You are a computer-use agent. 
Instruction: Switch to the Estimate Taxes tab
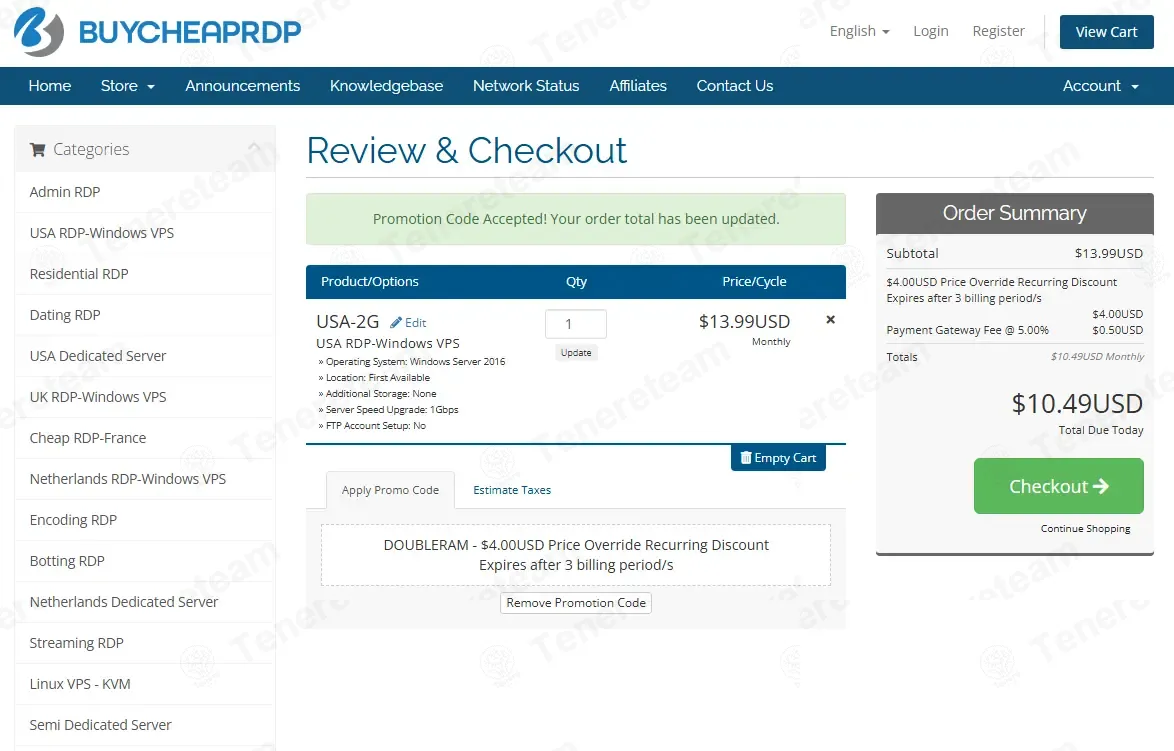tap(512, 490)
